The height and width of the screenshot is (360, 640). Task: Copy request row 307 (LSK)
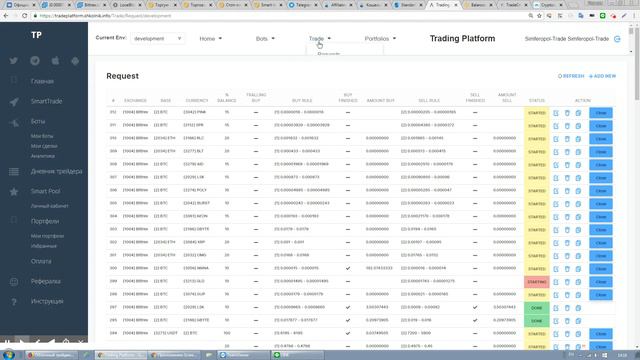578,178
